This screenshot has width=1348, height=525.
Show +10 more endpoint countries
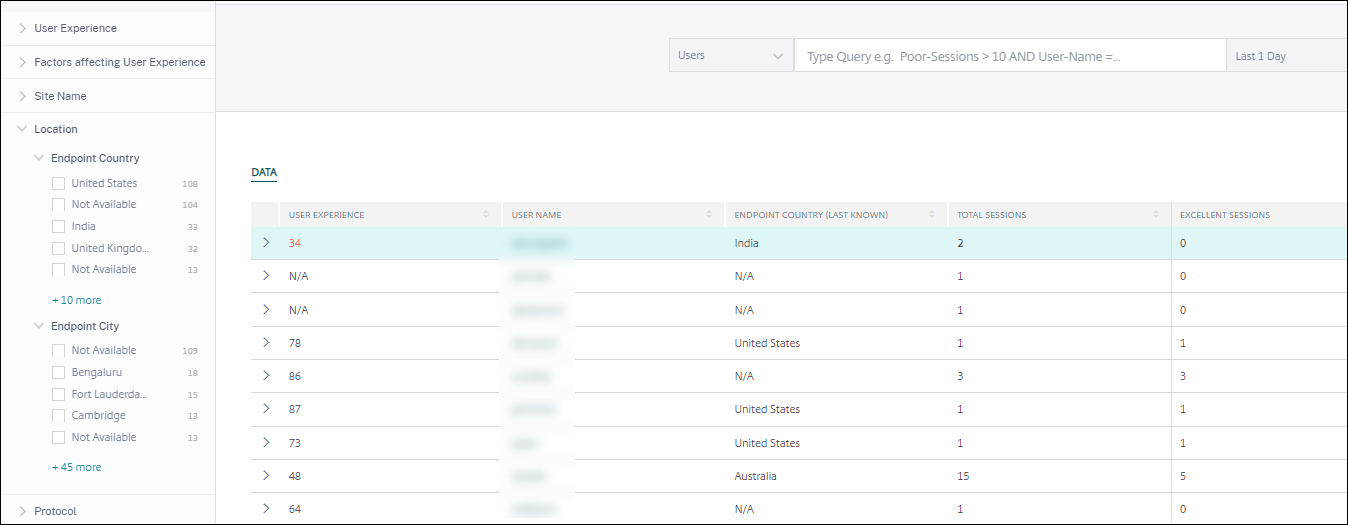[76, 300]
